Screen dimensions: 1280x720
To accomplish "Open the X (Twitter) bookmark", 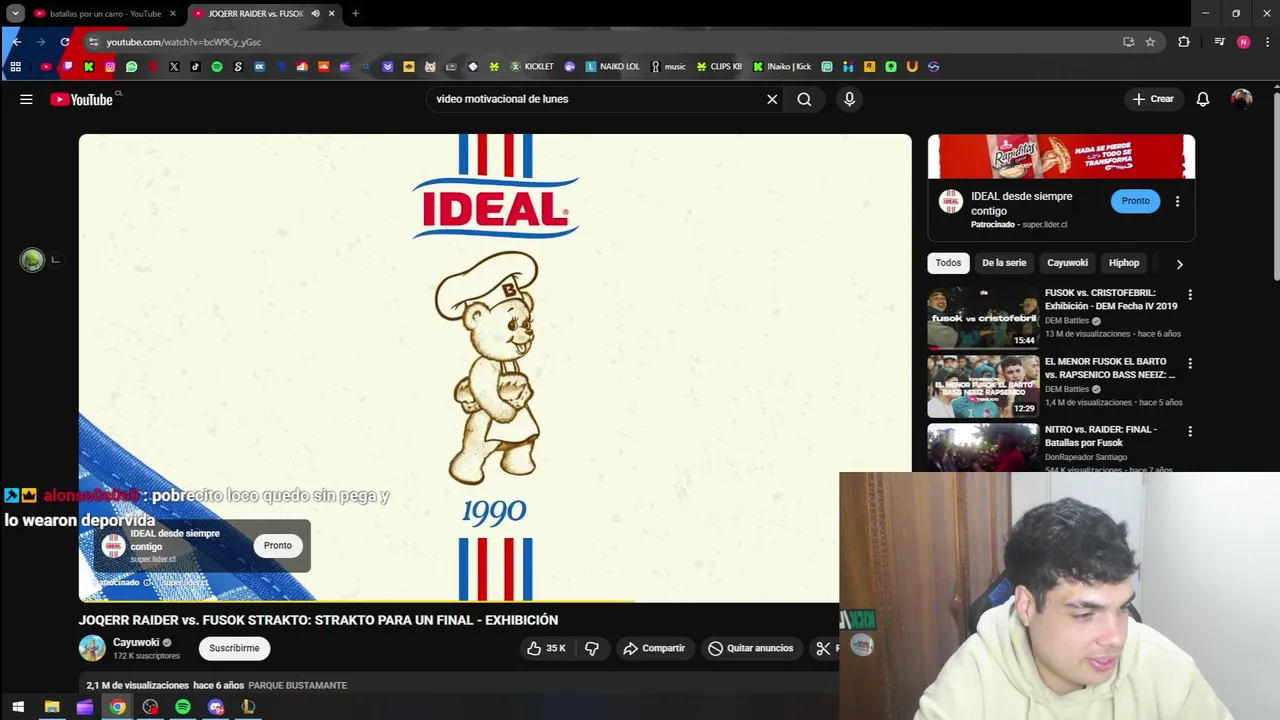I will 174,67.
